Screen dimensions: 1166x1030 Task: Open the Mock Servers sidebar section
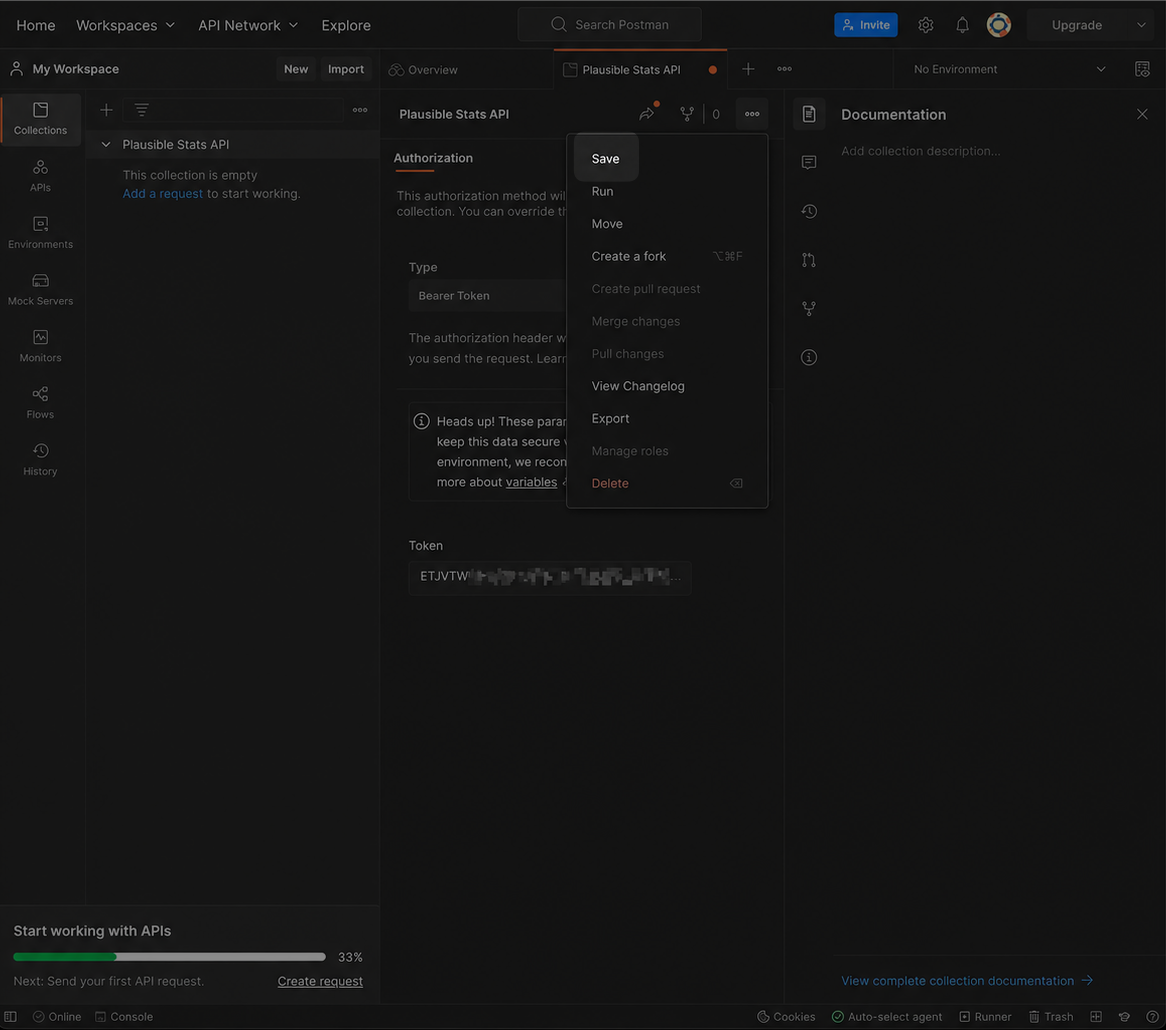click(40, 289)
